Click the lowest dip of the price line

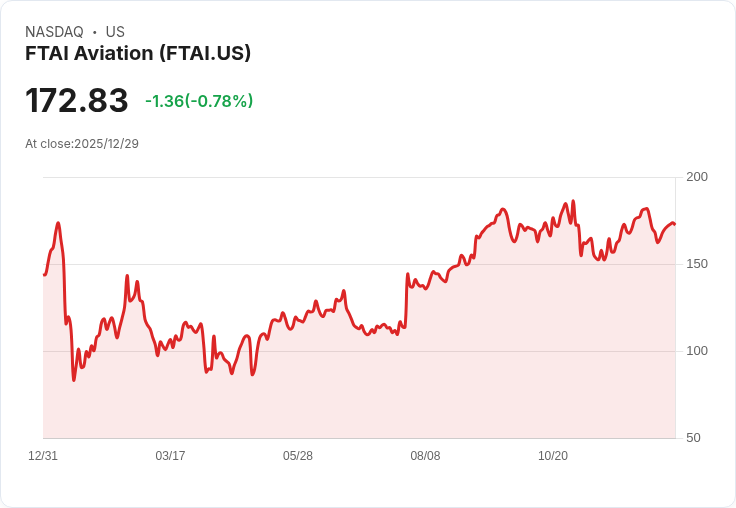coord(73,380)
